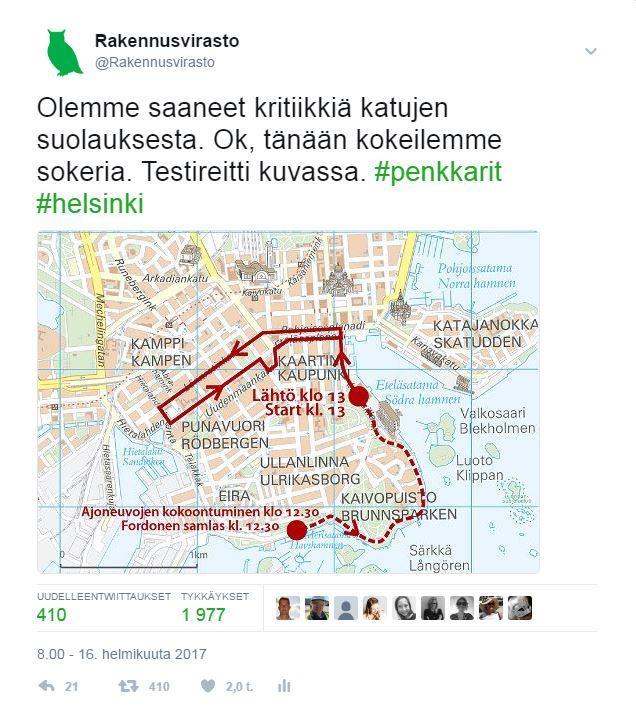Click the green owl profile avatar
The height and width of the screenshot is (712, 636).
[x=64, y=53]
